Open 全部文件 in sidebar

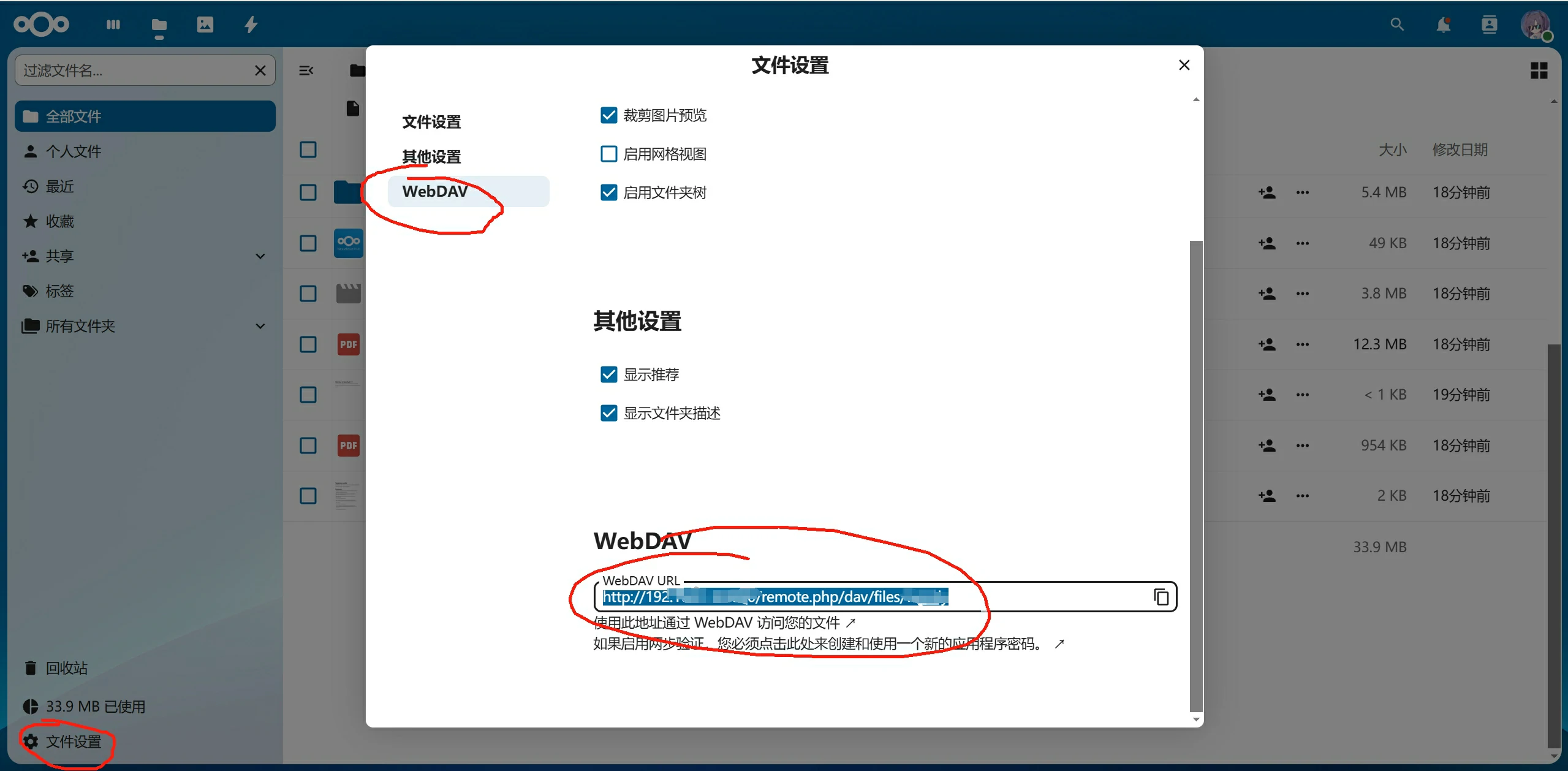pos(145,116)
